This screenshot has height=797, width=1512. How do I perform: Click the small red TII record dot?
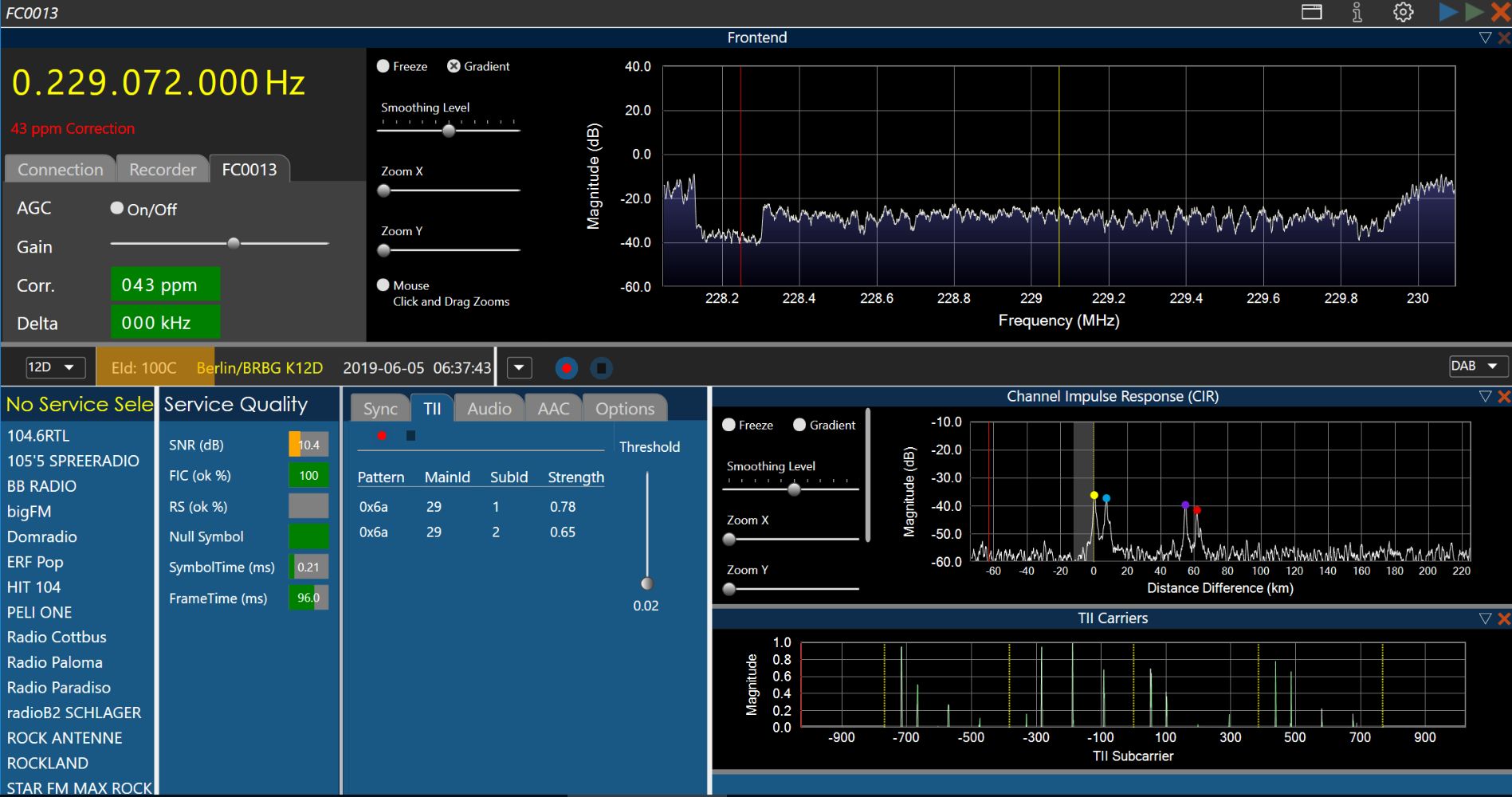click(382, 435)
